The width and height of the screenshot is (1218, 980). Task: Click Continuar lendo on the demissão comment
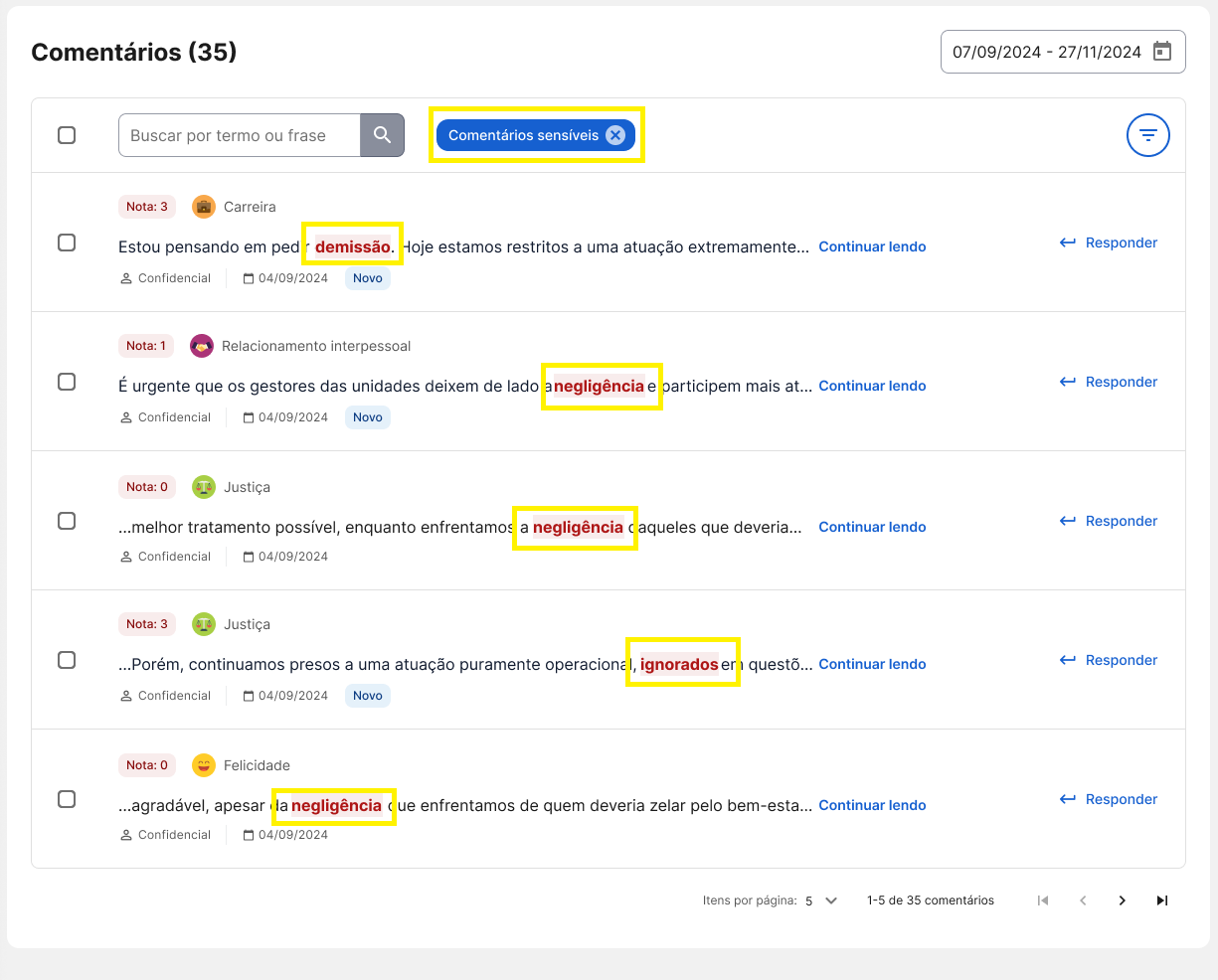(x=872, y=245)
